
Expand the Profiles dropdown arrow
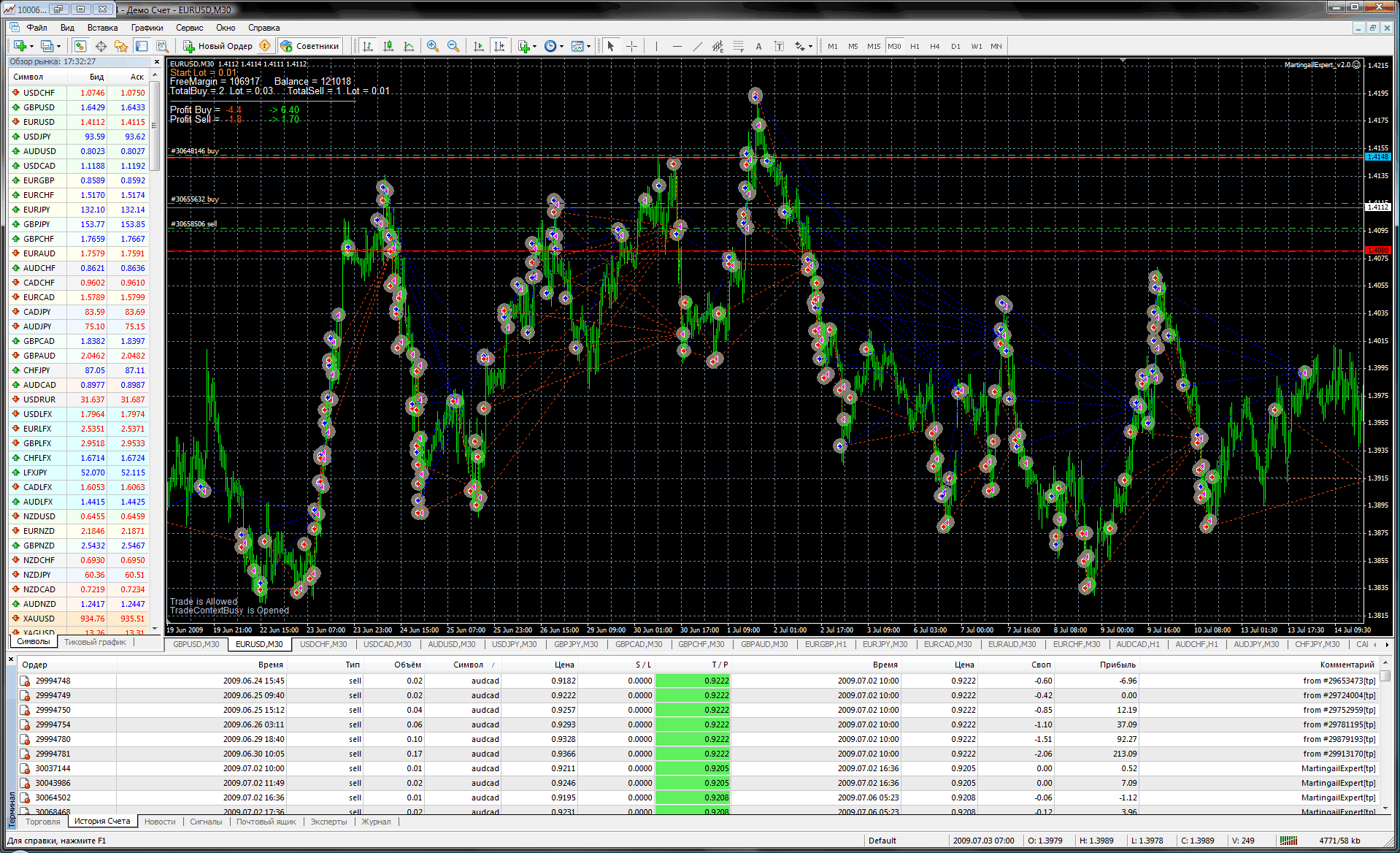tap(58, 46)
